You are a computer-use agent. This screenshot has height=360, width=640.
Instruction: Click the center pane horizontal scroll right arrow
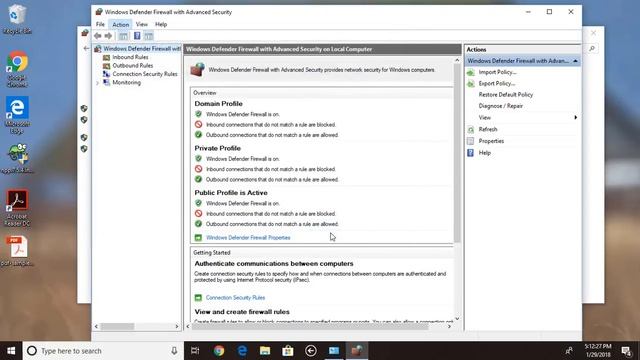[x=449, y=327]
